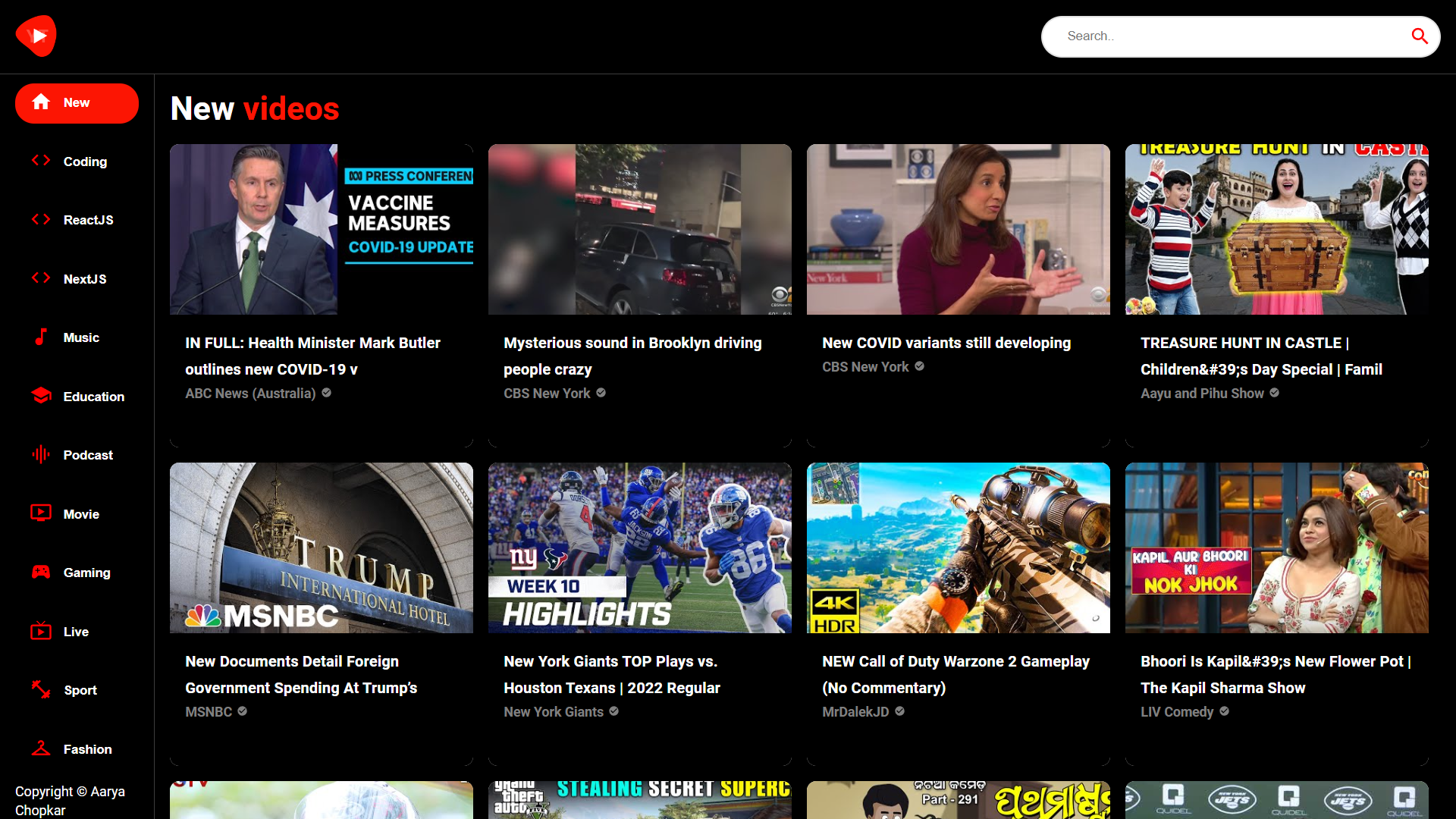
Task: Click the verified badge next to MSNBC
Action: coord(242,711)
